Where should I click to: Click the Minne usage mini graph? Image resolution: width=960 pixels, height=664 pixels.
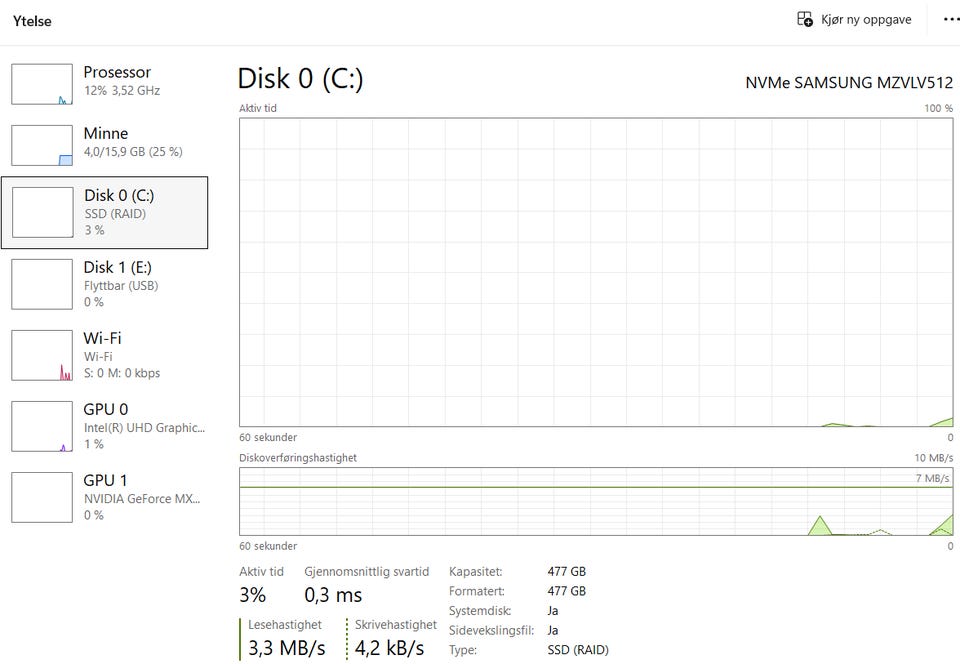point(42,145)
